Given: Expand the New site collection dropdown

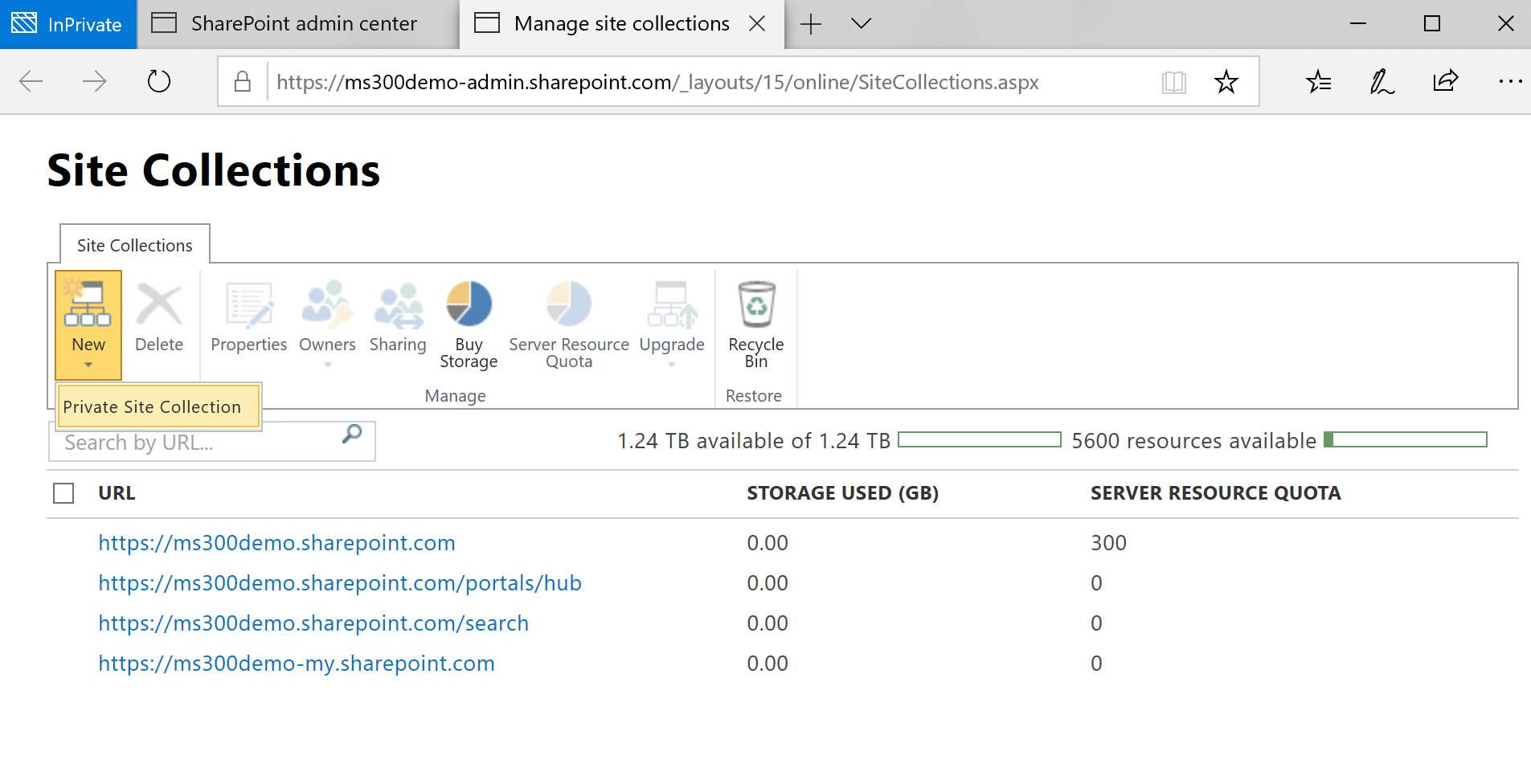Looking at the screenshot, I should click(88, 364).
